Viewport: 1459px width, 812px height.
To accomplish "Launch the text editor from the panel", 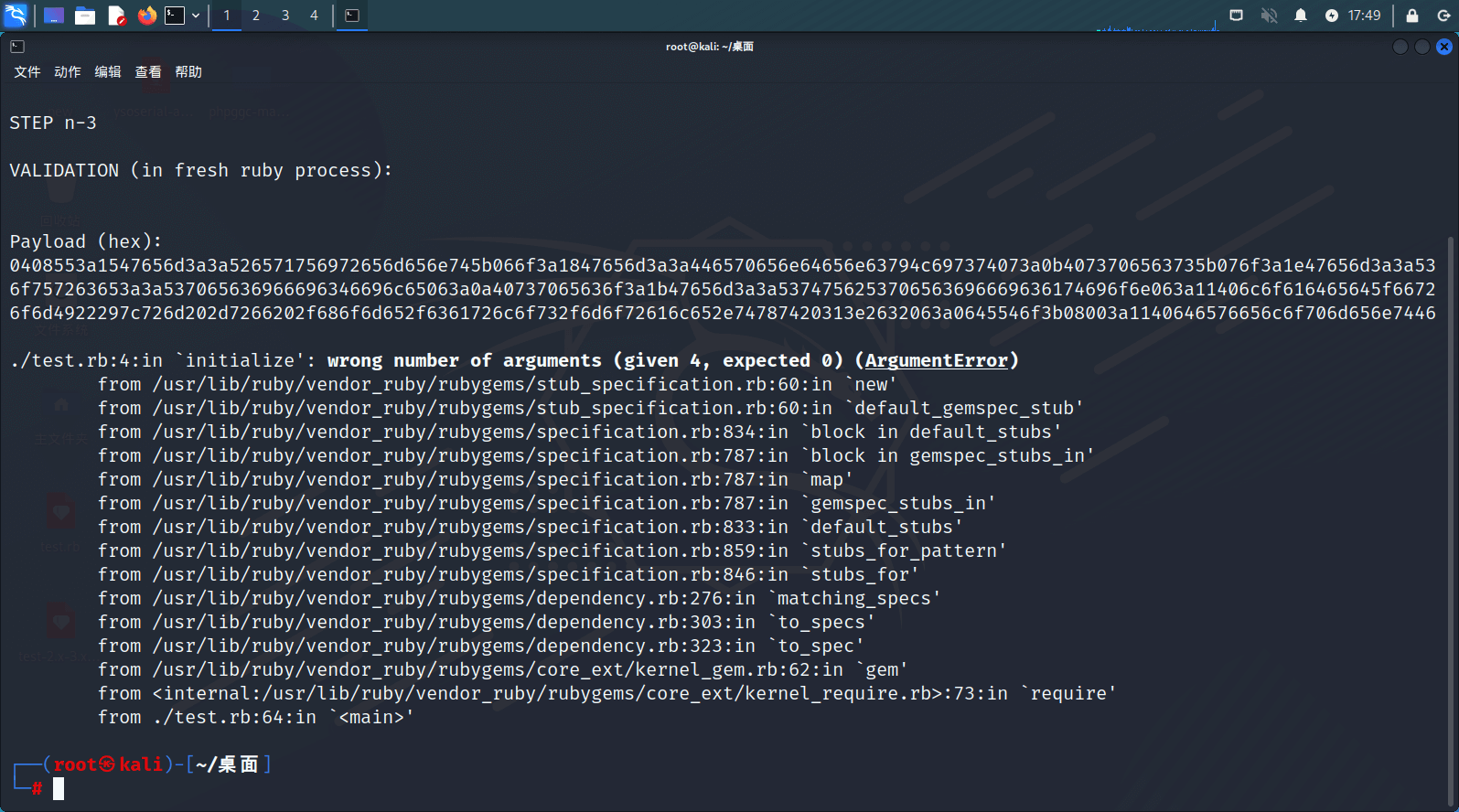I will (116, 16).
